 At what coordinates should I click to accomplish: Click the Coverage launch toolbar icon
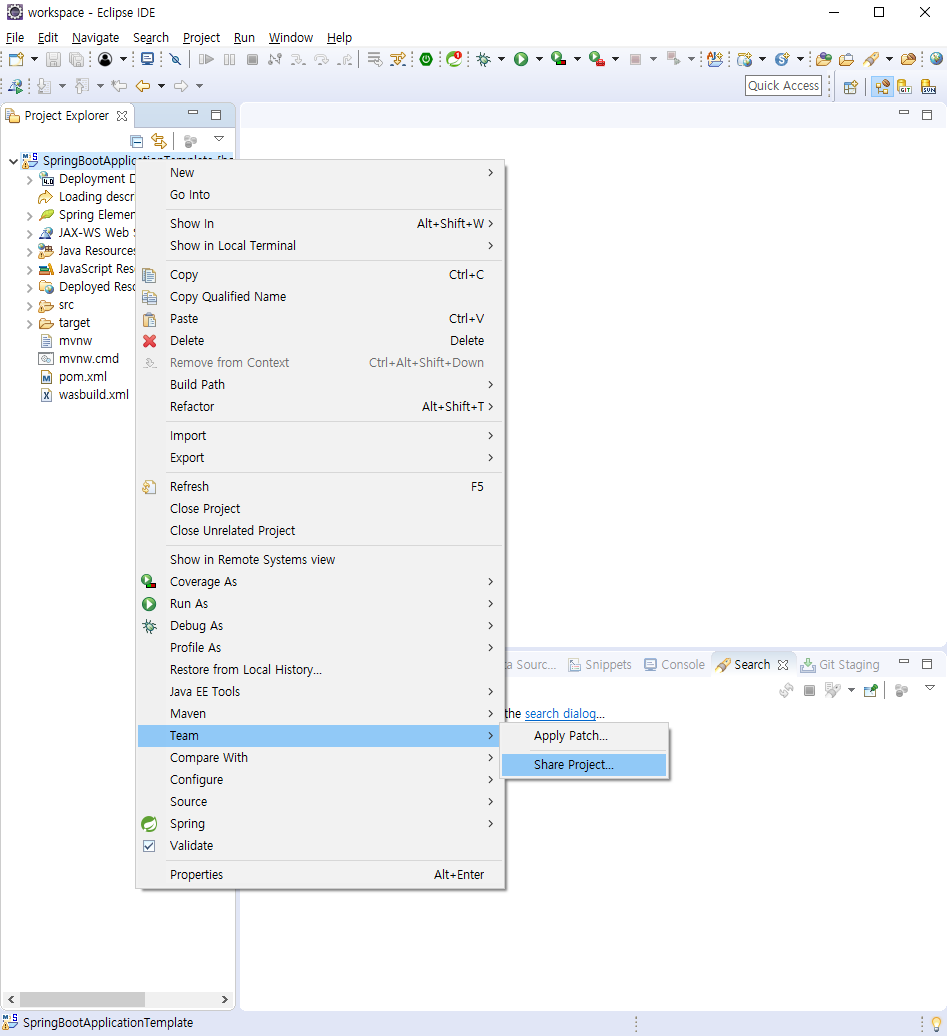[x=558, y=59]
